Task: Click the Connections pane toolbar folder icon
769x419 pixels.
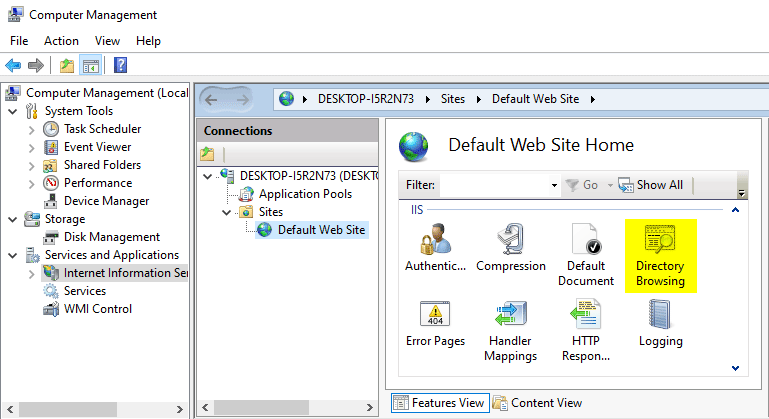Action: tap(207, 154)
